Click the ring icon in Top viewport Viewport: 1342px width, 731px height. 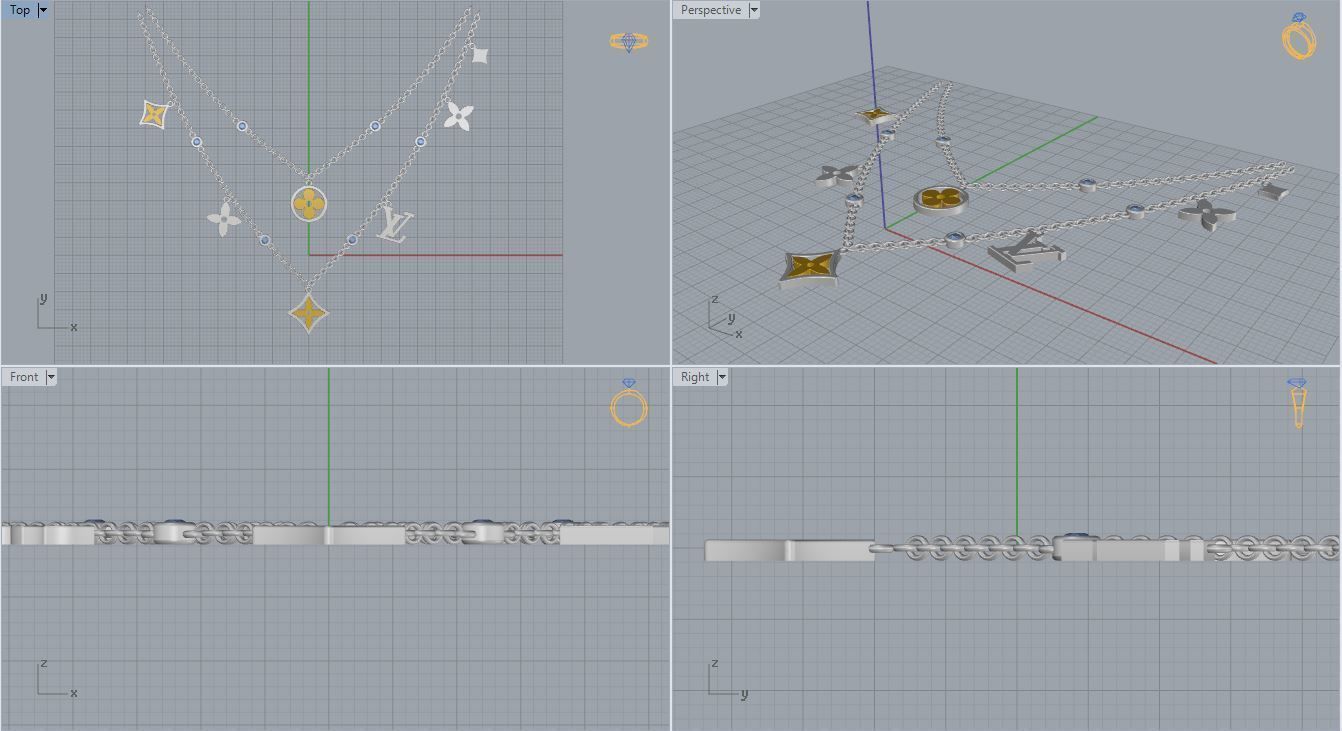click(628, 42)
